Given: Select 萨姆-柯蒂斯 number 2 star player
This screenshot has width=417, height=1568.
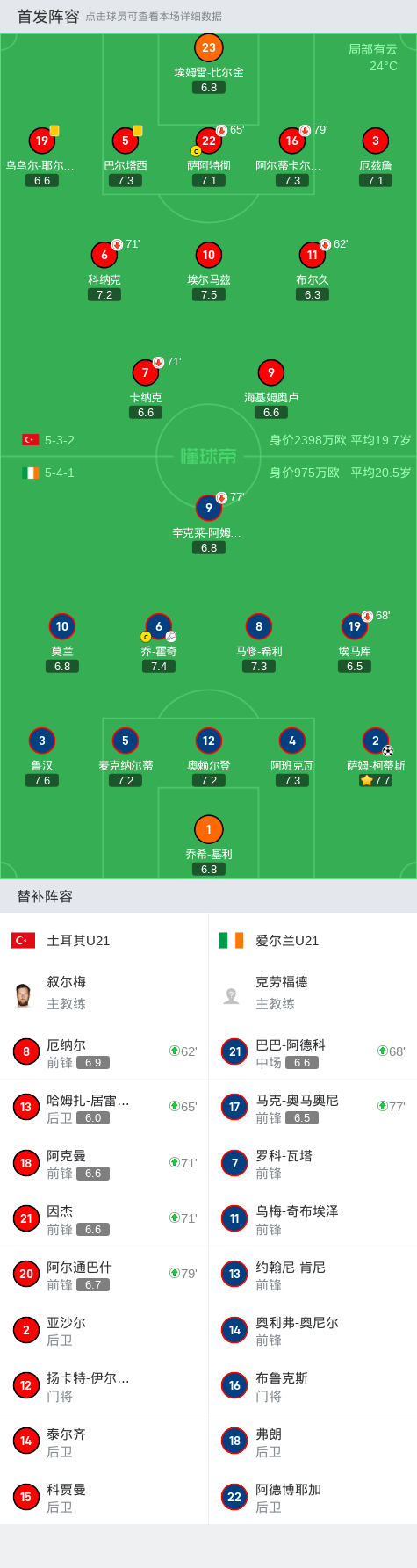Looking at the screenshot, I should pyautogui.click(x=376, y=741).
